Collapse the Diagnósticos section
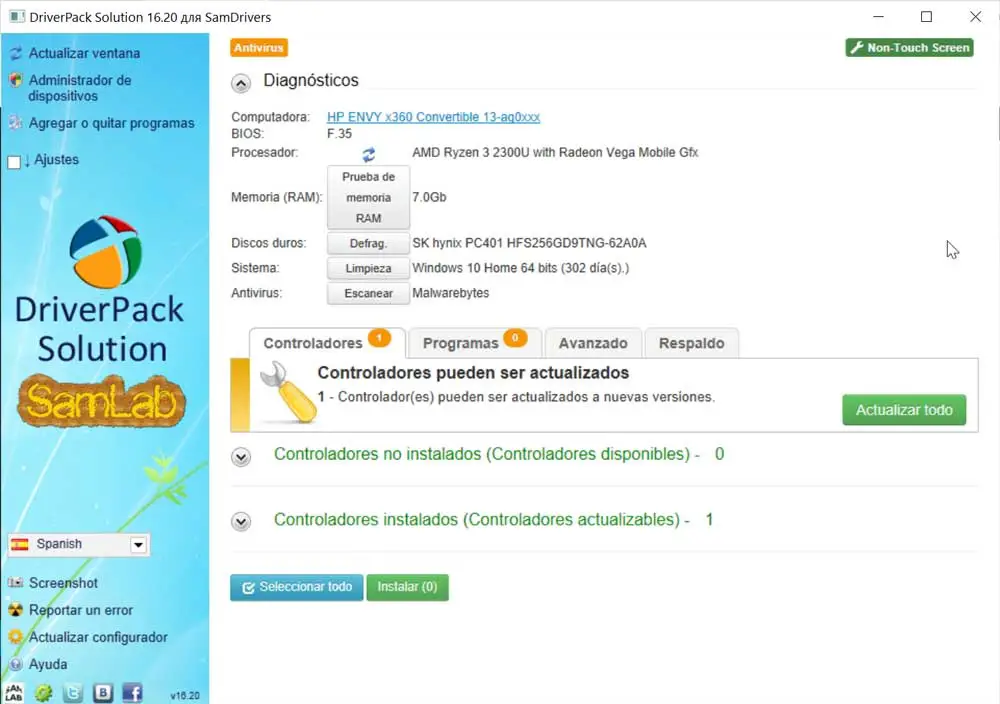 [241, 84]
